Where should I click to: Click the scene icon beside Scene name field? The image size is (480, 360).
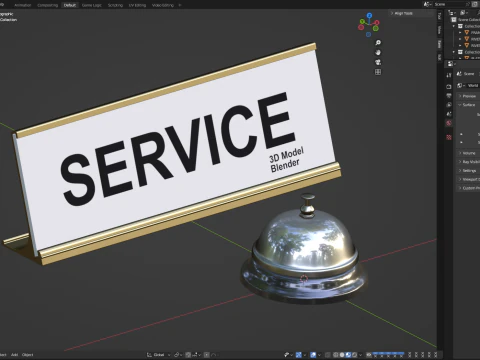click(427, 4)
